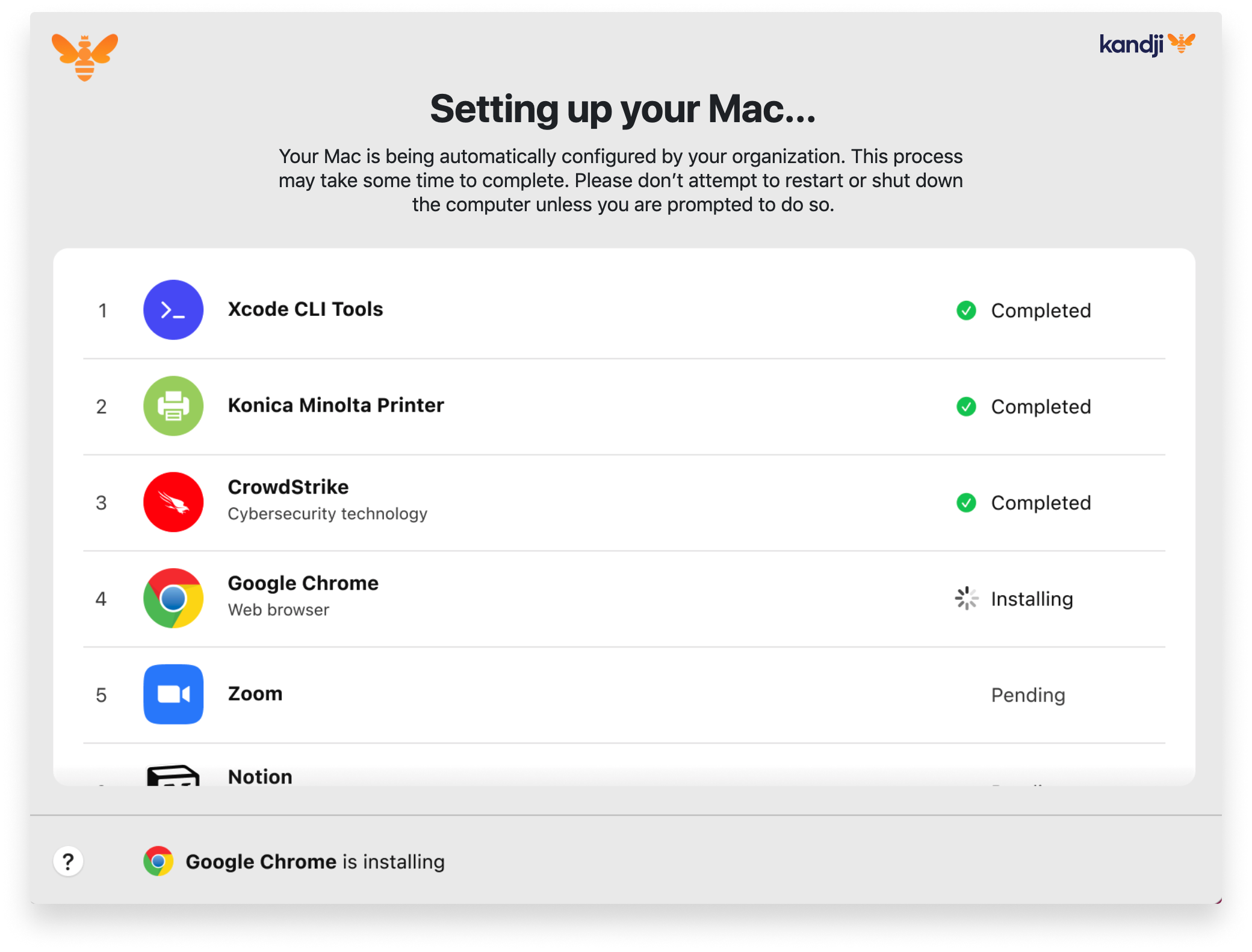1252x952 pixels.
Task: Click the green checkmark beside CrowdStrike
Action: pyautogui.click(x=966, y=502)
